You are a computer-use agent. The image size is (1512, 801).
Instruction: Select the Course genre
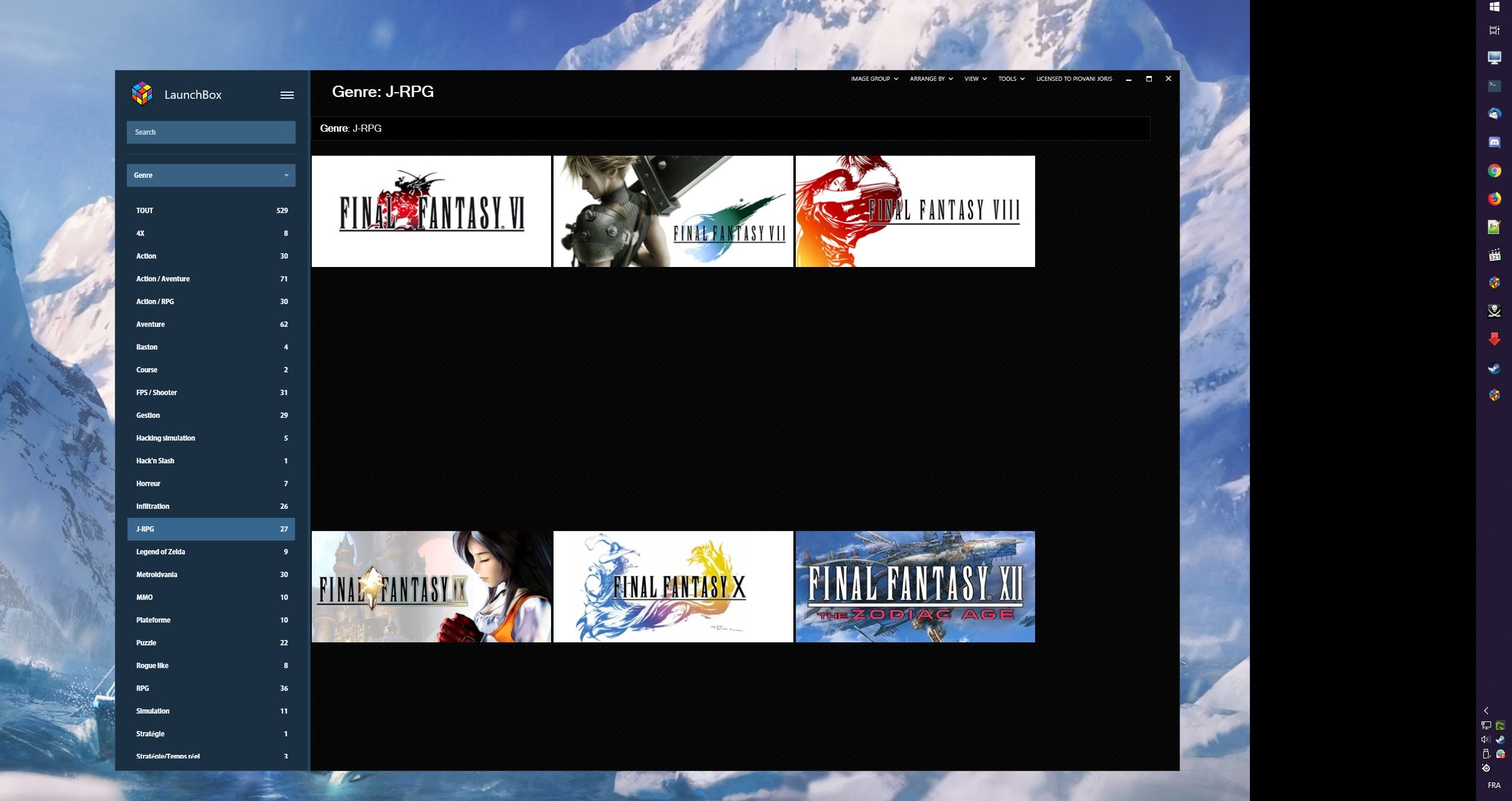(x=211, y=370)
